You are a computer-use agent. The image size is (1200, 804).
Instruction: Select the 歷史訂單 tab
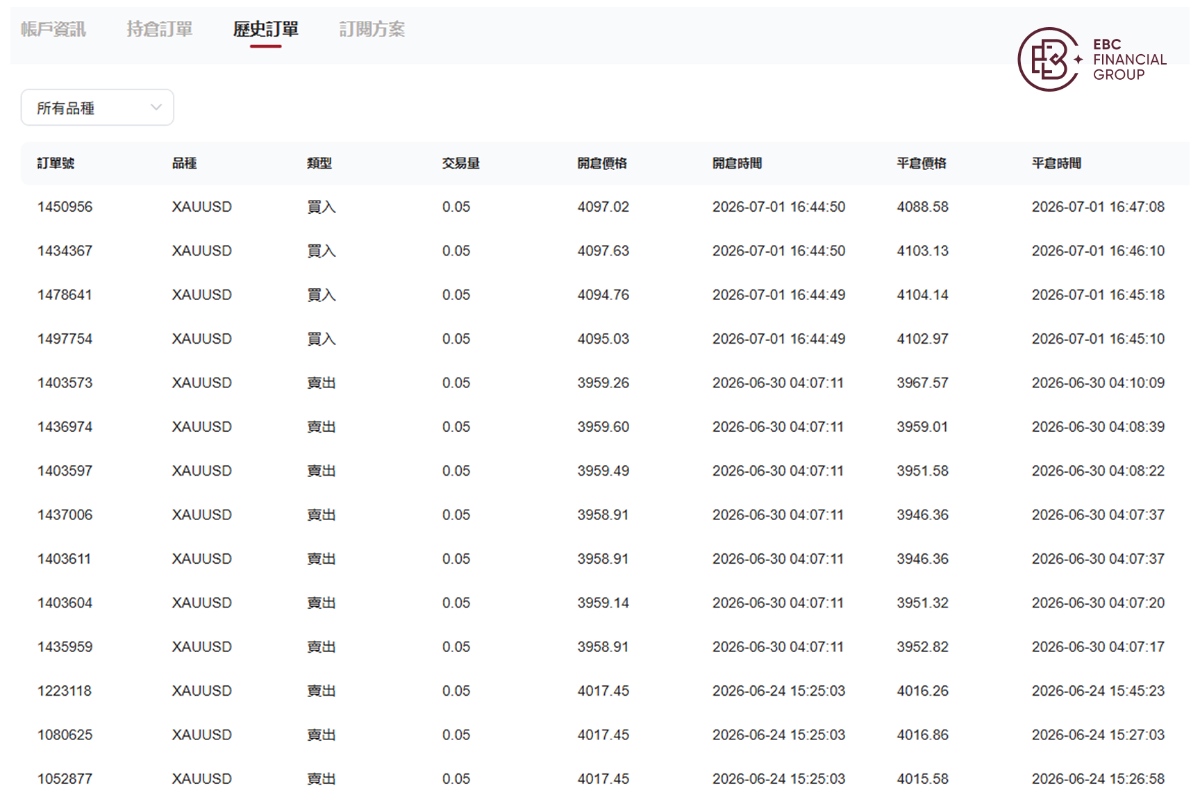point(266,29)
